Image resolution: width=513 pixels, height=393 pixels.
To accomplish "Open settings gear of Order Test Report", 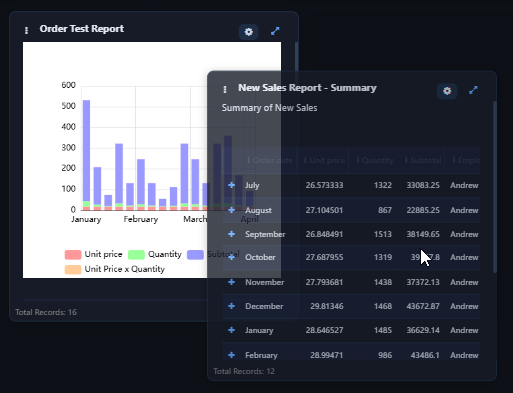I will click(x=249, y=32).
